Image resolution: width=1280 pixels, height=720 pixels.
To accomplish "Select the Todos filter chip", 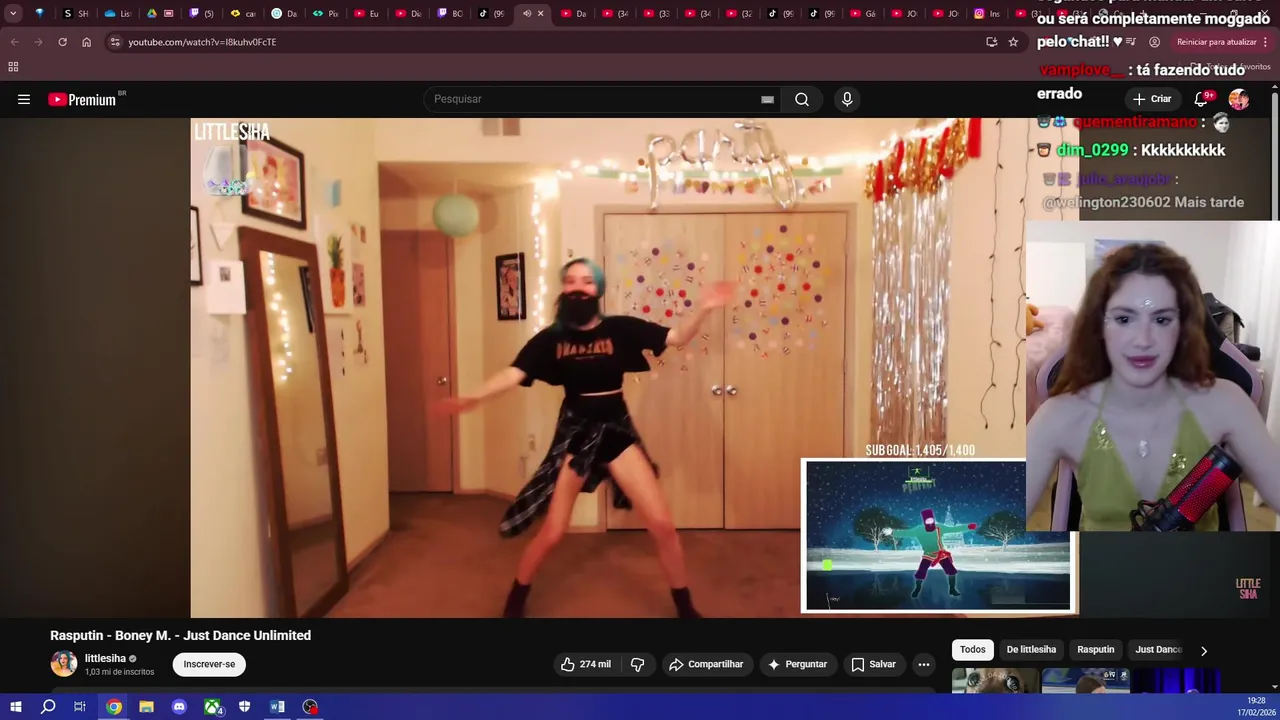I will (973, 650).
